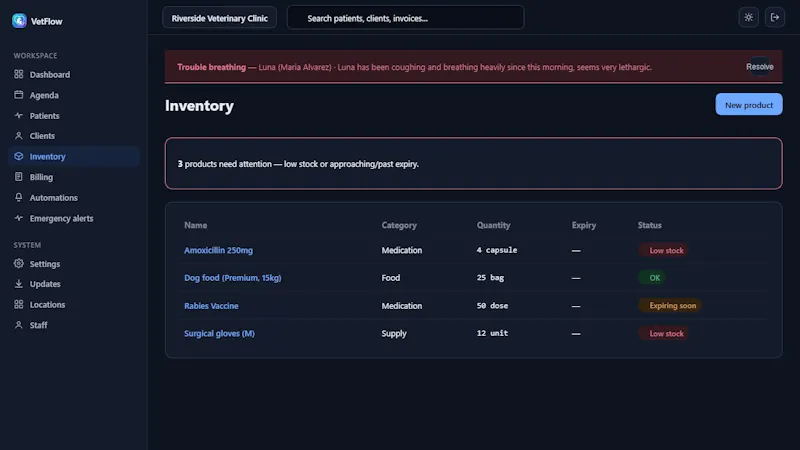Open the Dashboard menu item
Image resolution: width=800 pixels, height=450 pixels.
[x=74, y=74]
